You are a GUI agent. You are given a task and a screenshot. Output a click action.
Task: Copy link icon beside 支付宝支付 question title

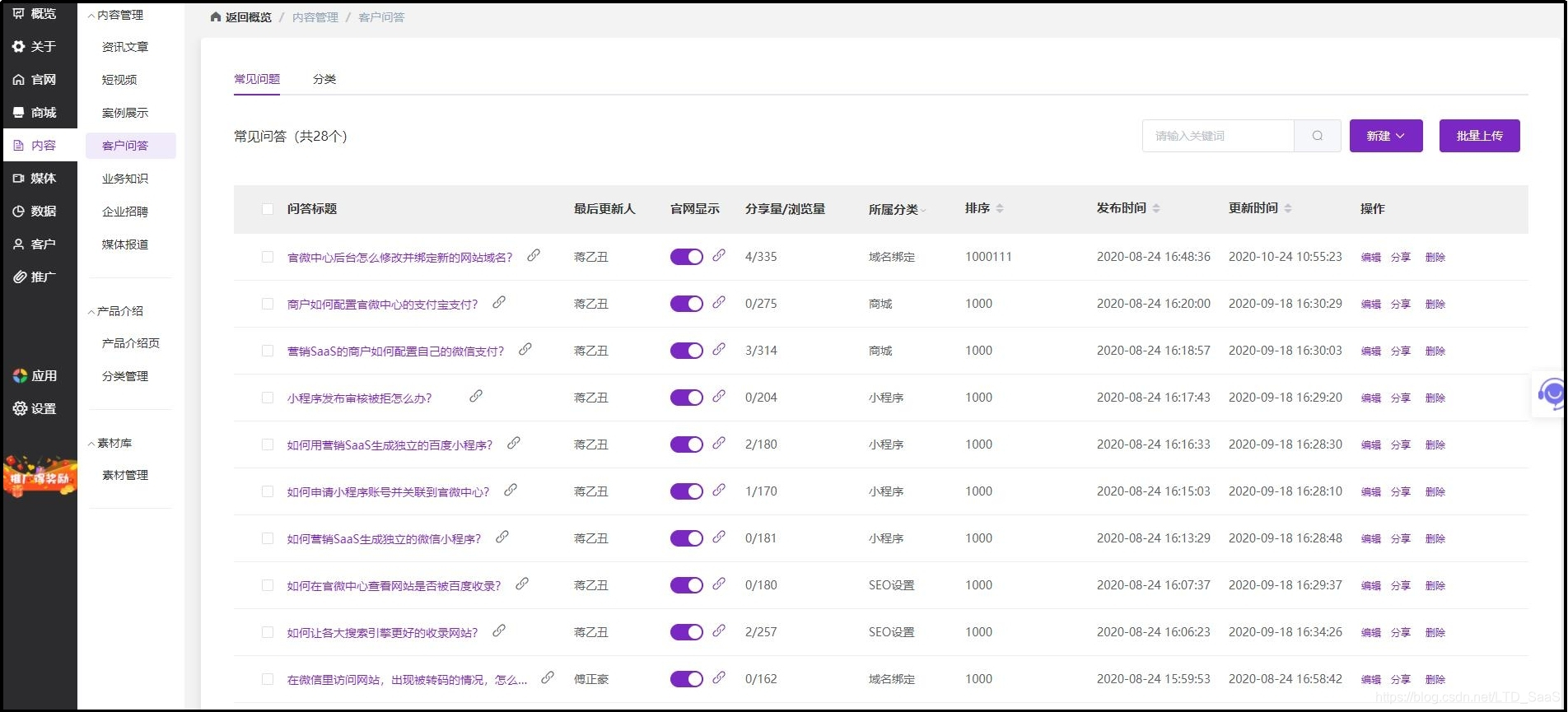499,303
